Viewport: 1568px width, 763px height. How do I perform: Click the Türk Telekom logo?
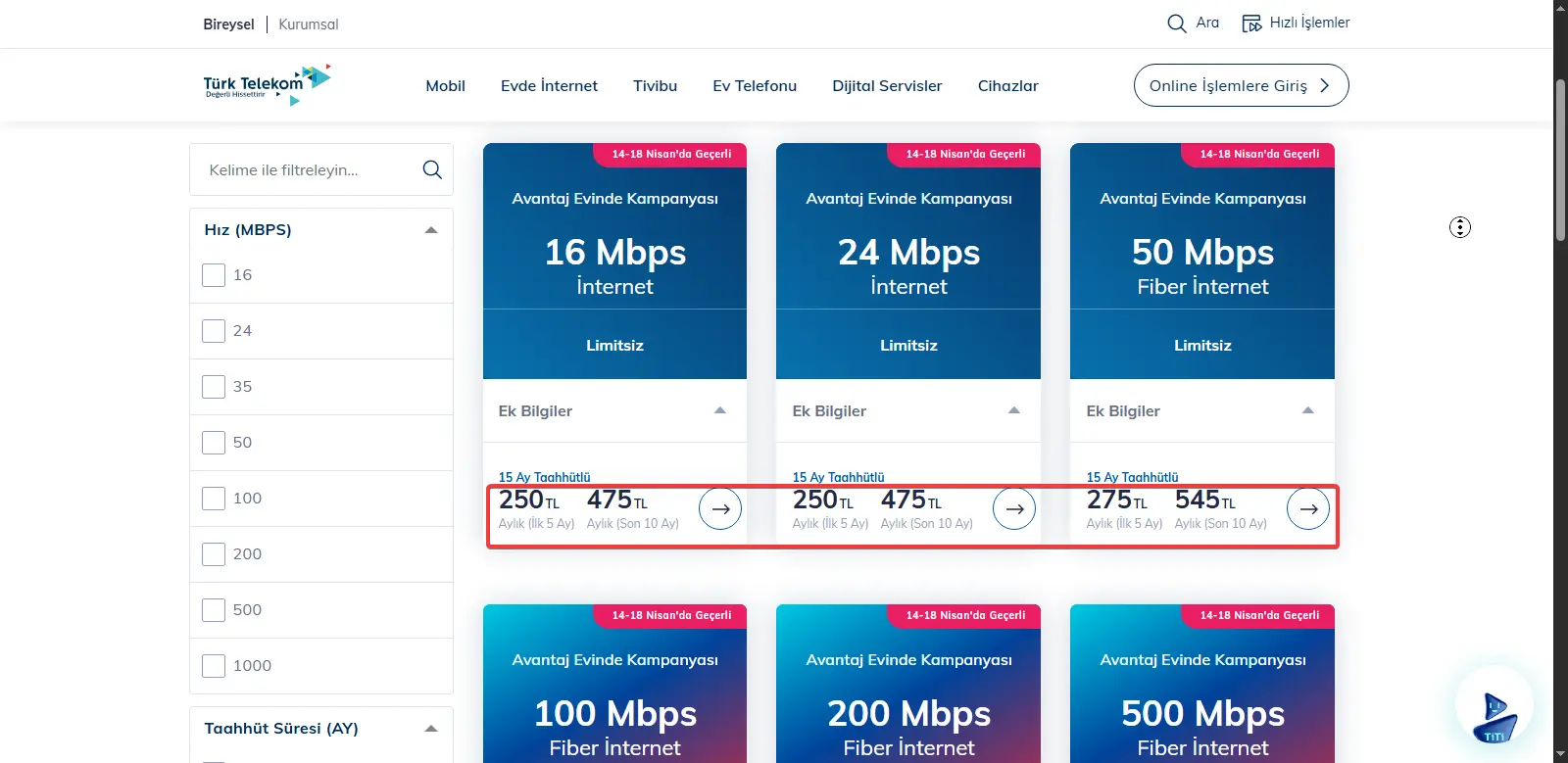267,85
